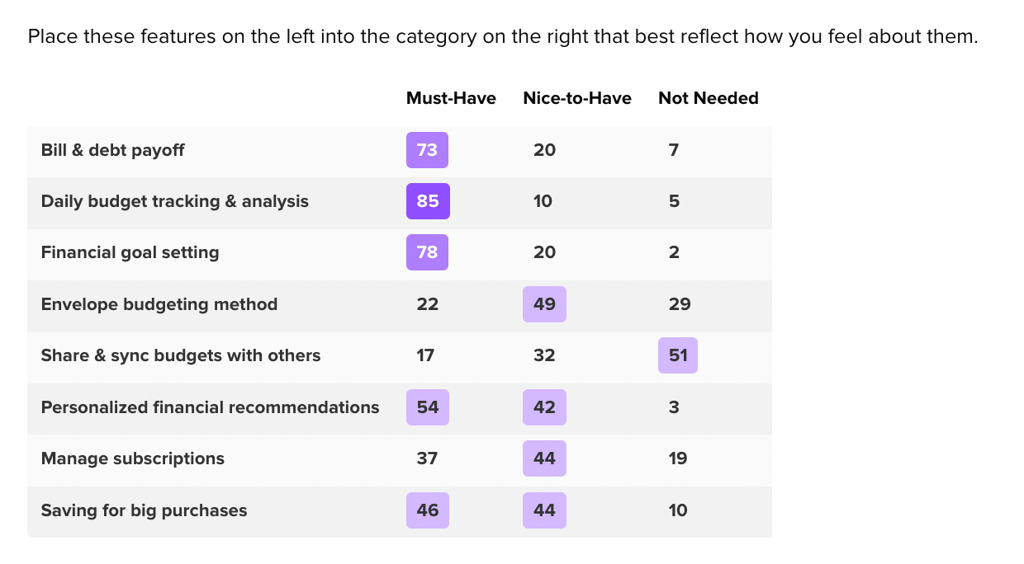Click the Must-Have column header
This screenshot has height=564, width=1024.
pyautogui.click(x=451, y=98)
